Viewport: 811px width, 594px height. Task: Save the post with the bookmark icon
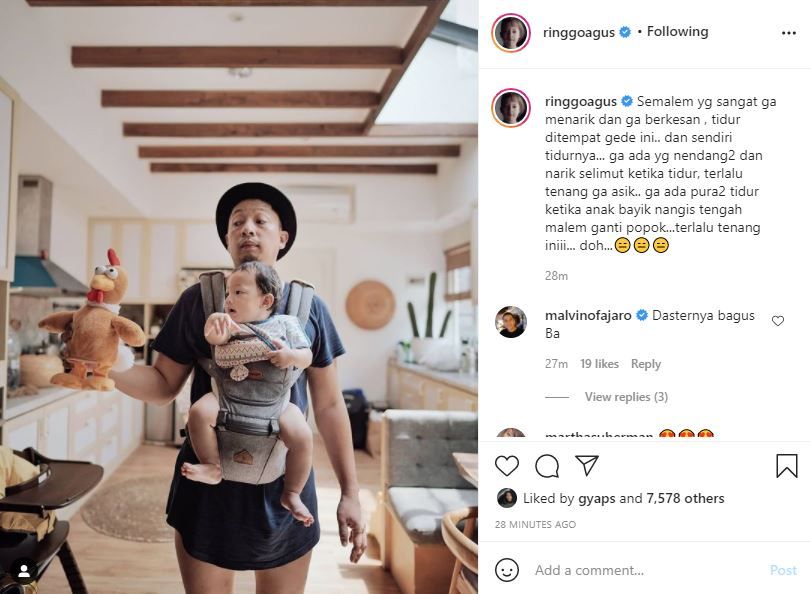pos(787,466)
